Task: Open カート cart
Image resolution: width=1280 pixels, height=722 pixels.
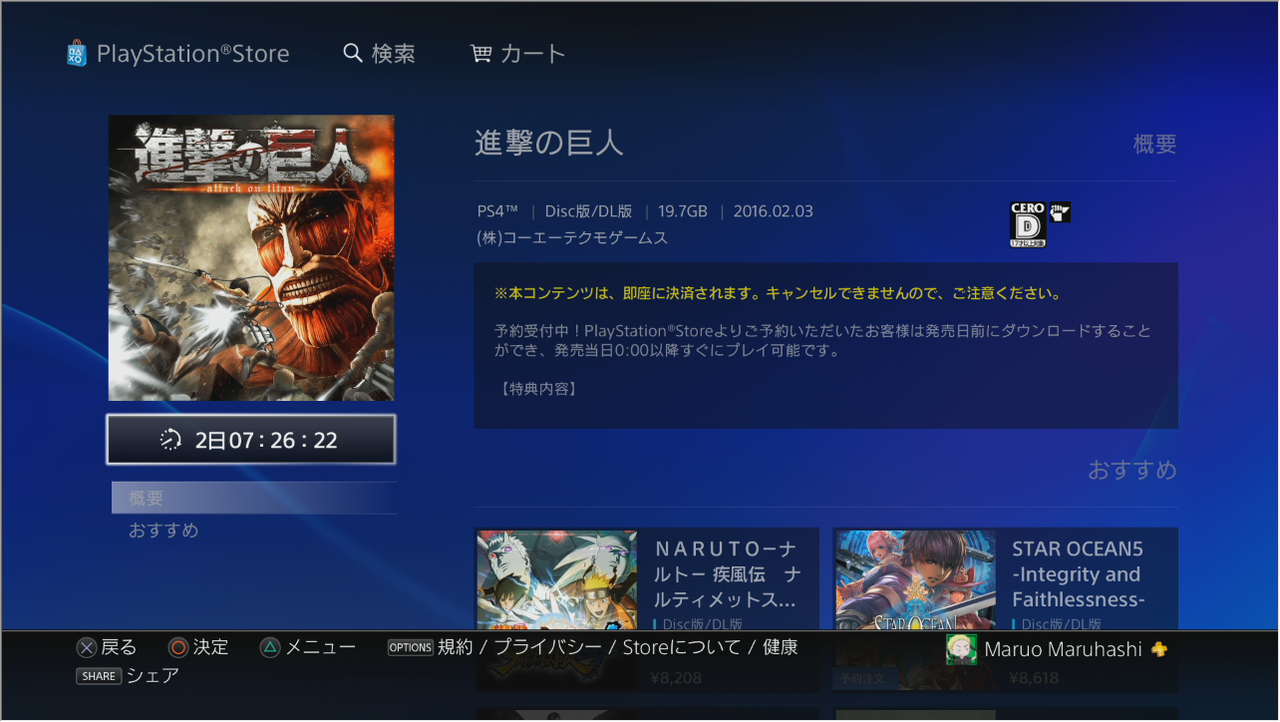Action: point(533,54)
